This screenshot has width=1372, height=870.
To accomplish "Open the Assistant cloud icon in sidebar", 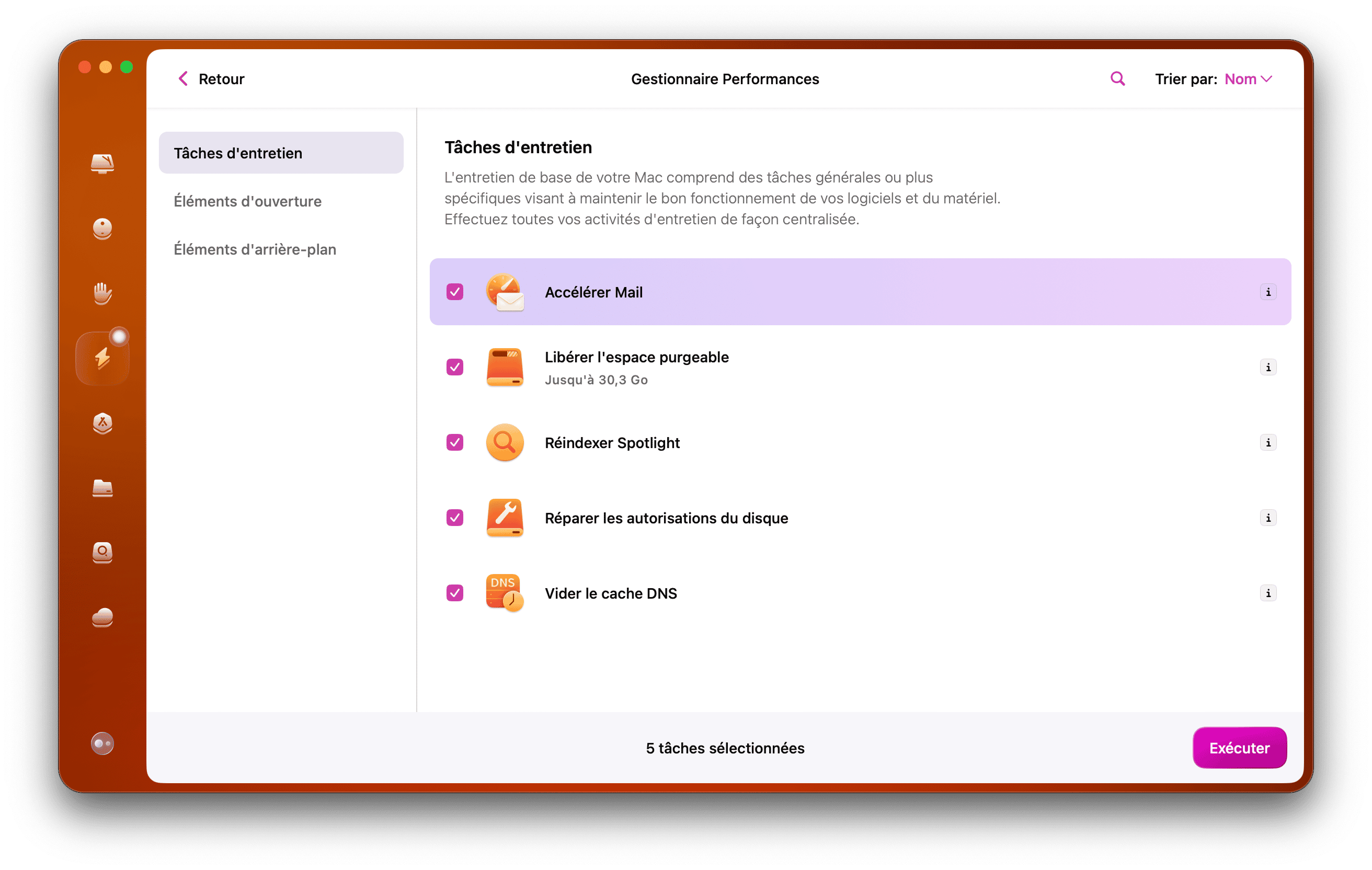I will tap(102, 617).
